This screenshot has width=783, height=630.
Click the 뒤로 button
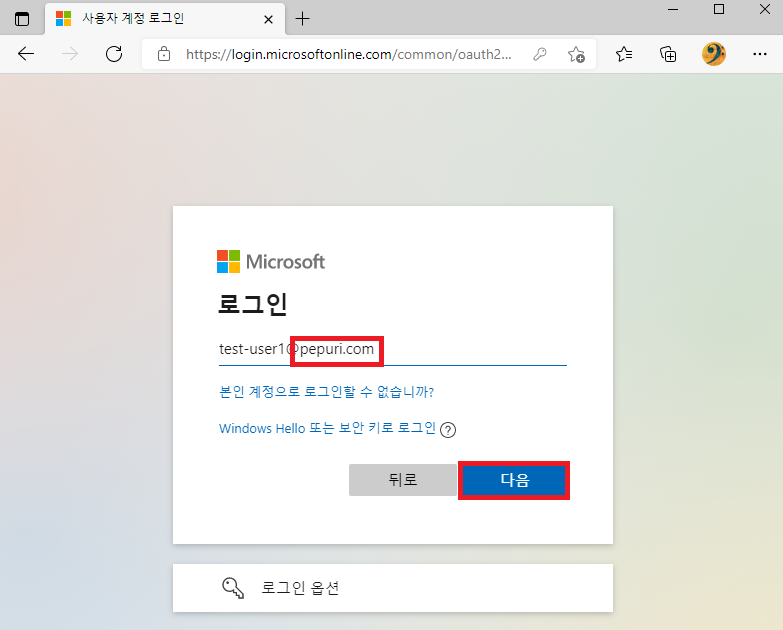[x=402, y=480]
